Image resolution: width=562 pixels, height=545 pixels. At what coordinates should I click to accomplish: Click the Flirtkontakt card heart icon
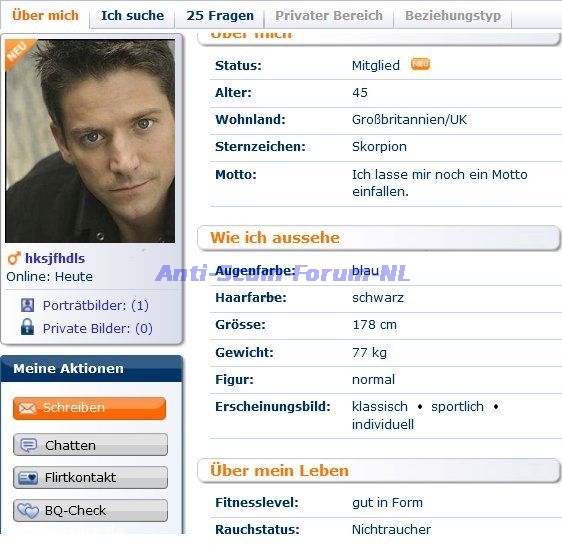28,478
